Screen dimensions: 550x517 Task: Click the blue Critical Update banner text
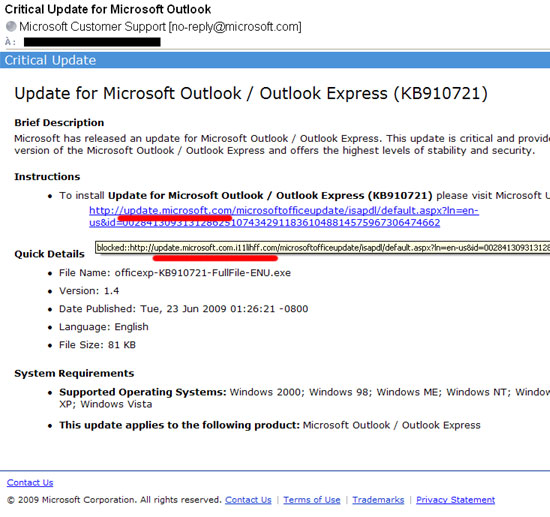click(x=50, y=60)
